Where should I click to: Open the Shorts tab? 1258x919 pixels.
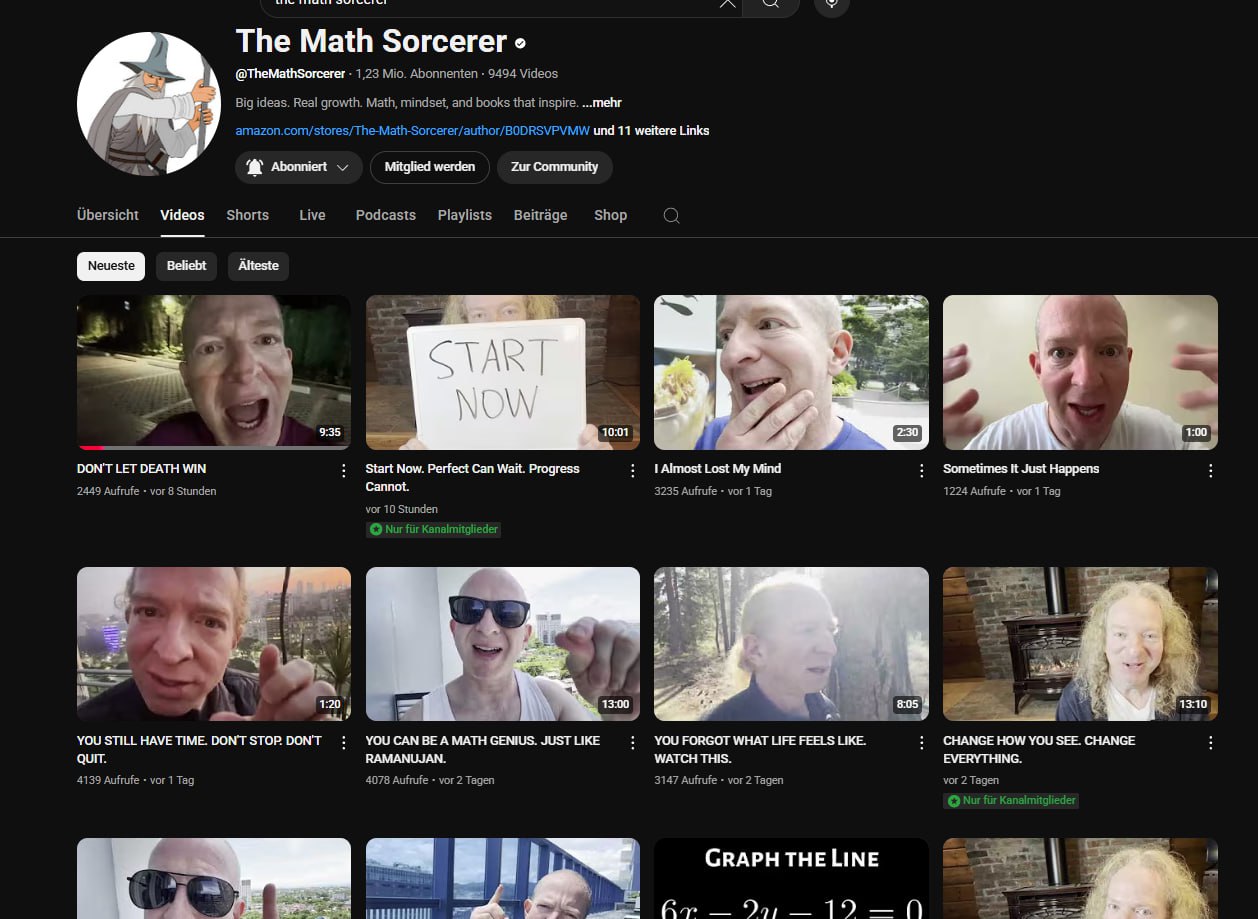247,215
